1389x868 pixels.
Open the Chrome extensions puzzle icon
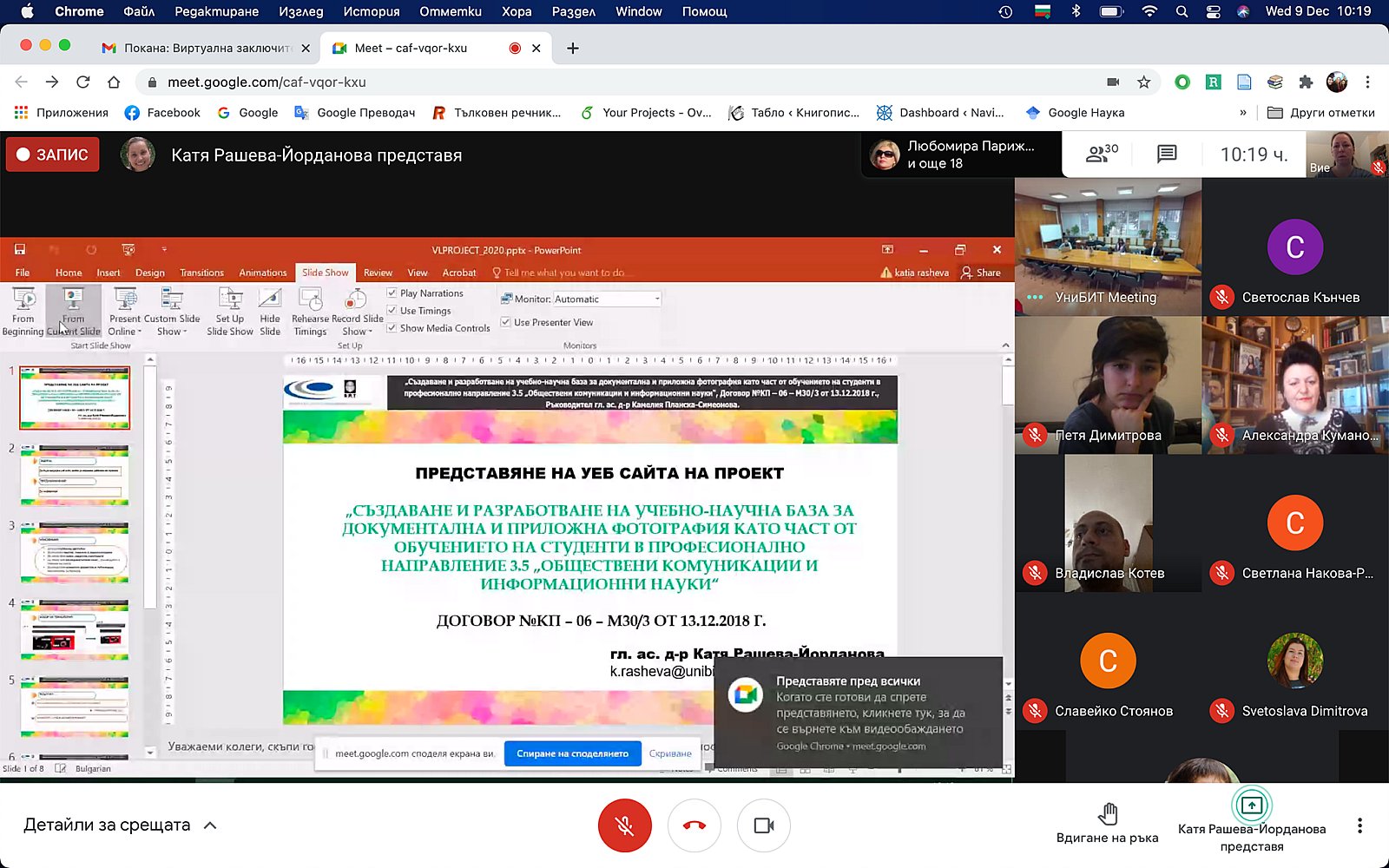tap(1306, 82)
